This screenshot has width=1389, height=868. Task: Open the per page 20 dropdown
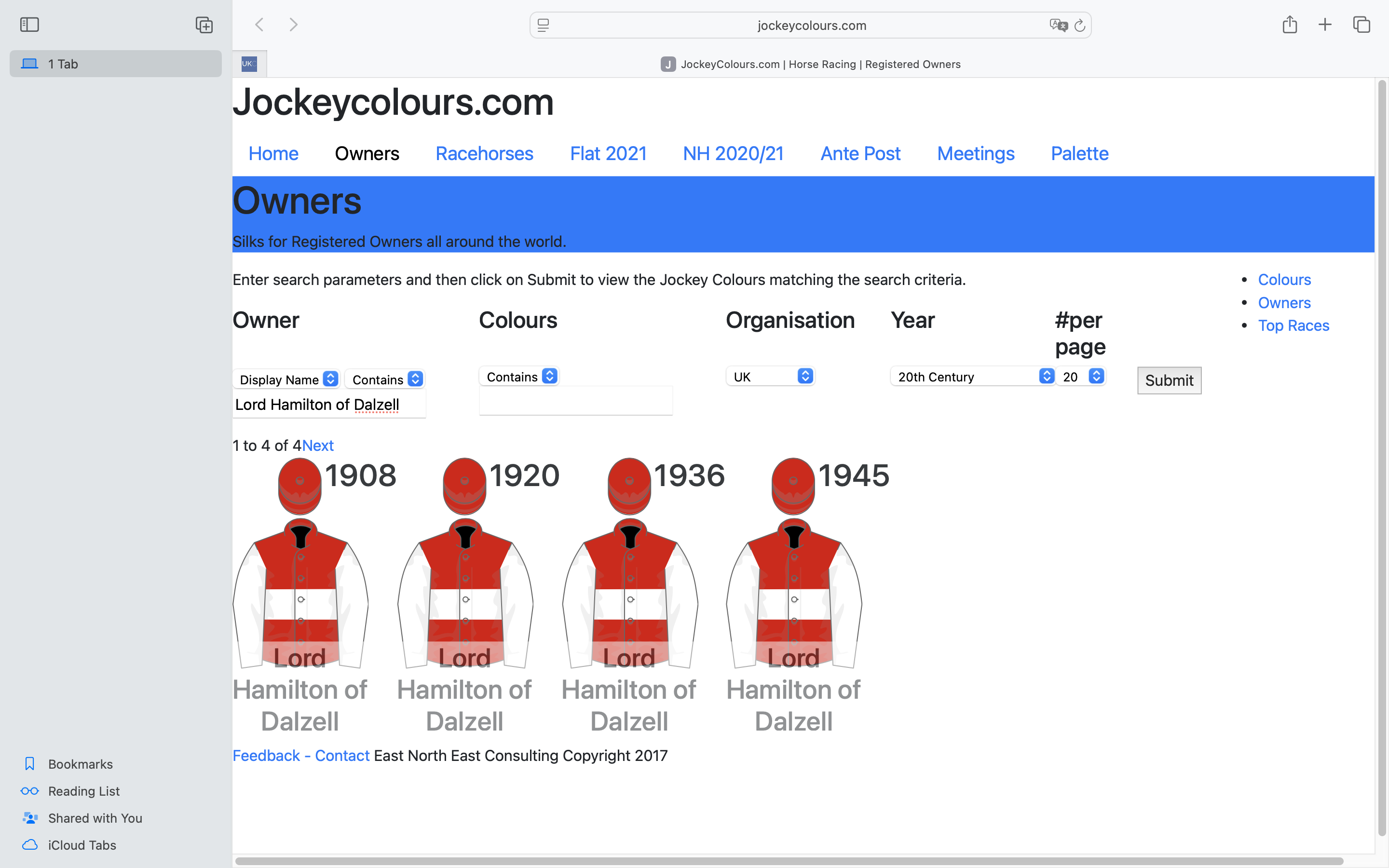pos(1081,377)
